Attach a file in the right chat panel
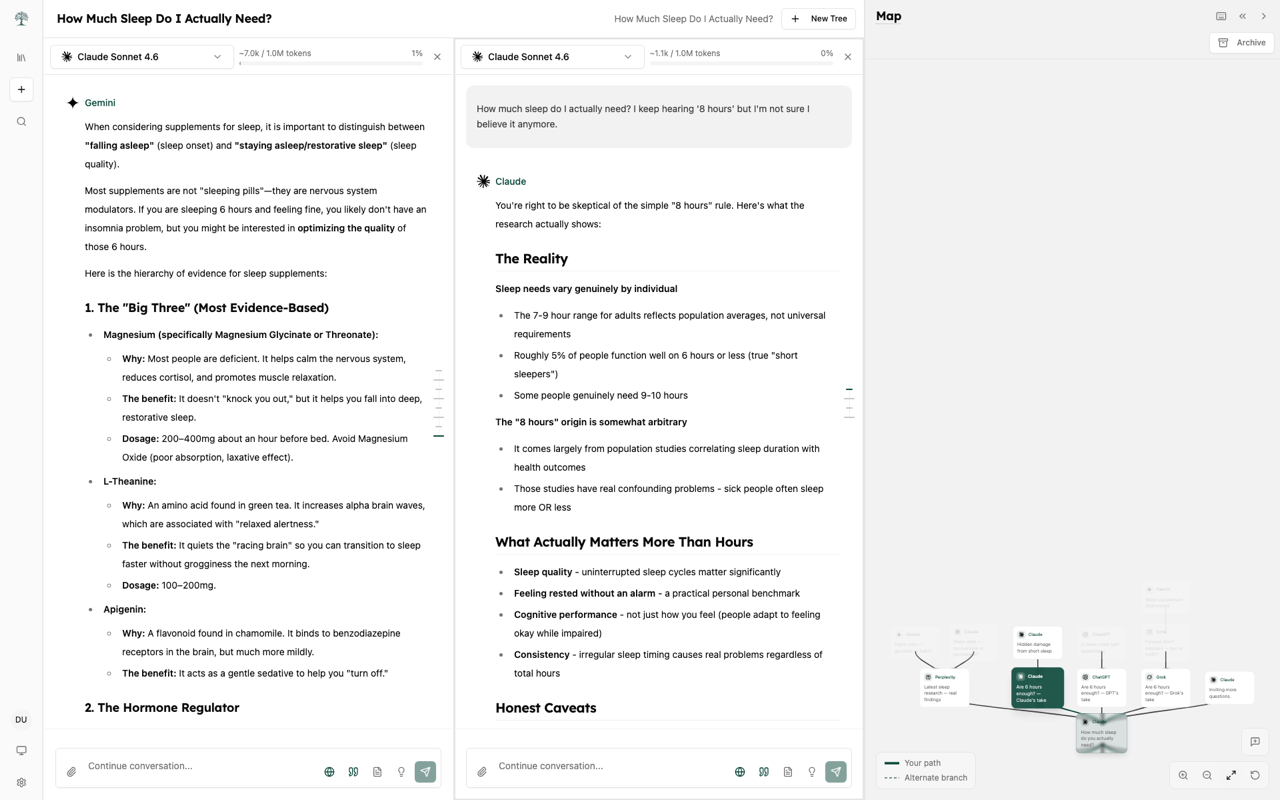Viewport: 1280px width, 800px height. pos(482,772)
